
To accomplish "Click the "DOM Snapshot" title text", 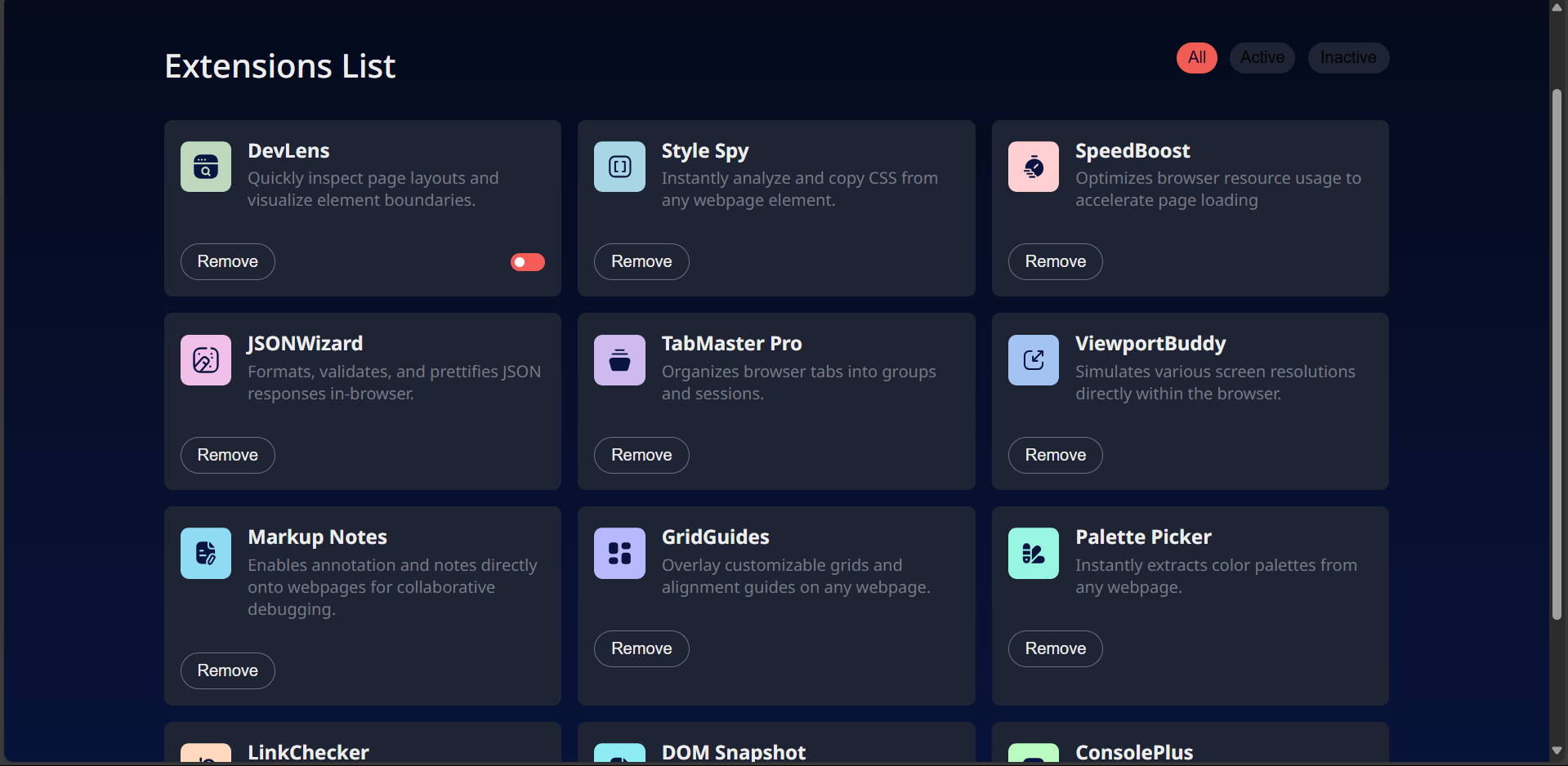I will 734,752.
